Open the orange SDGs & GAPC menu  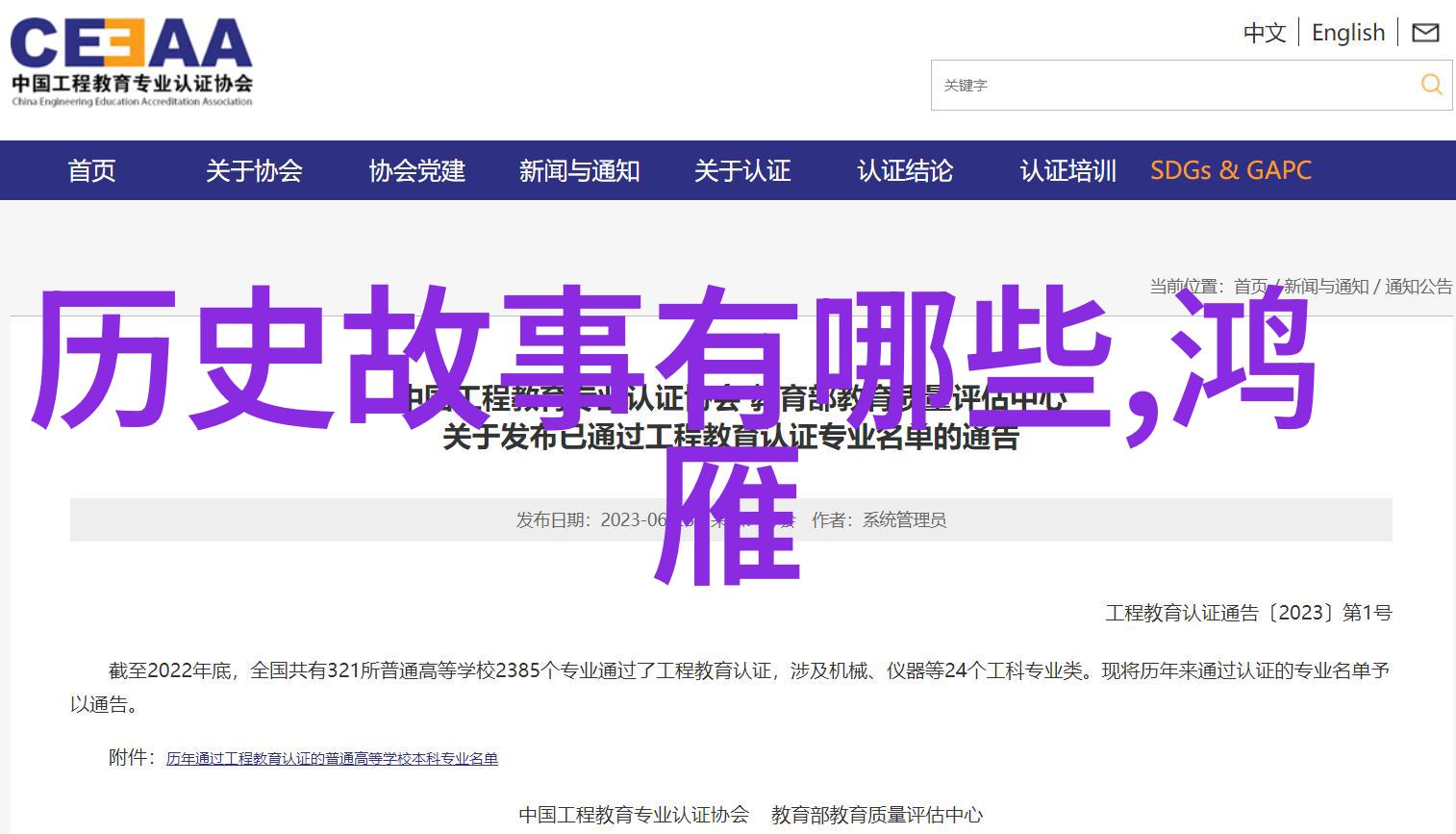pyautogui.click(x=1230, y=170)
